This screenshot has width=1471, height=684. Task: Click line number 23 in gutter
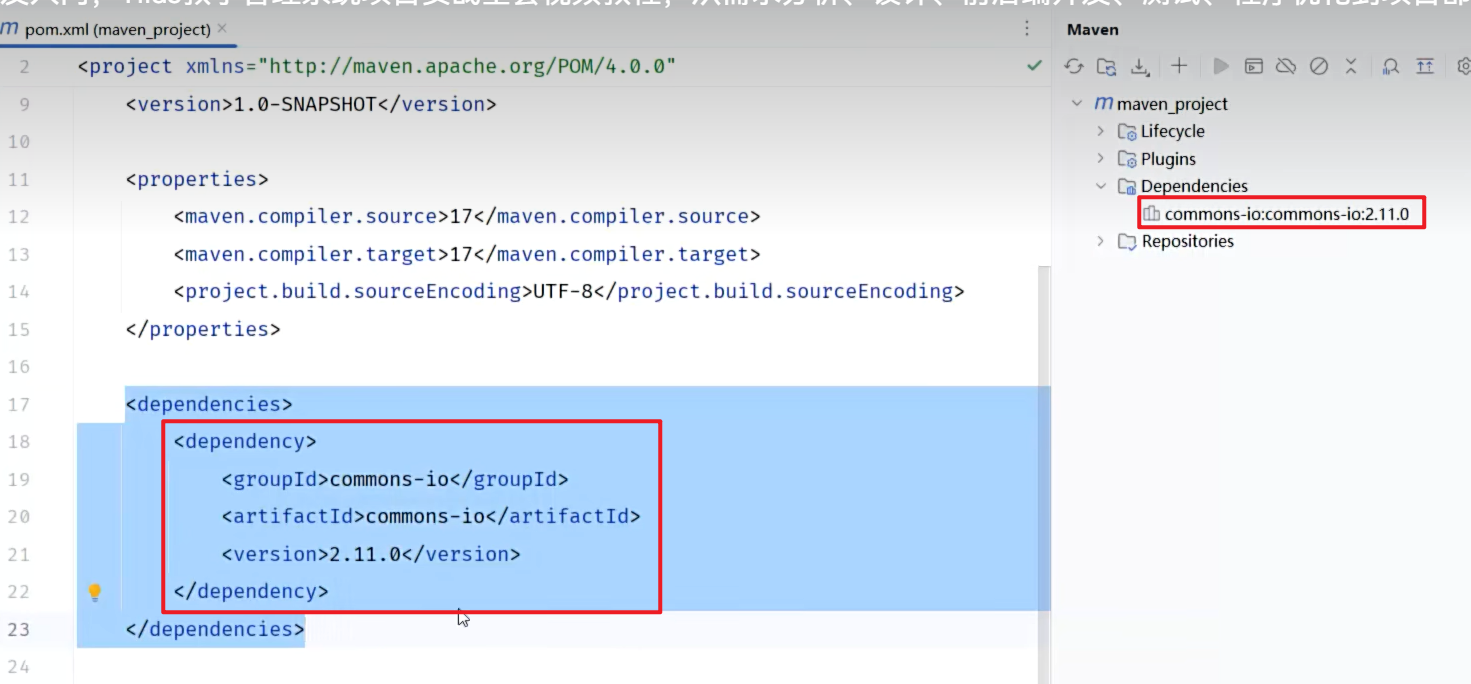coord(18,629)
